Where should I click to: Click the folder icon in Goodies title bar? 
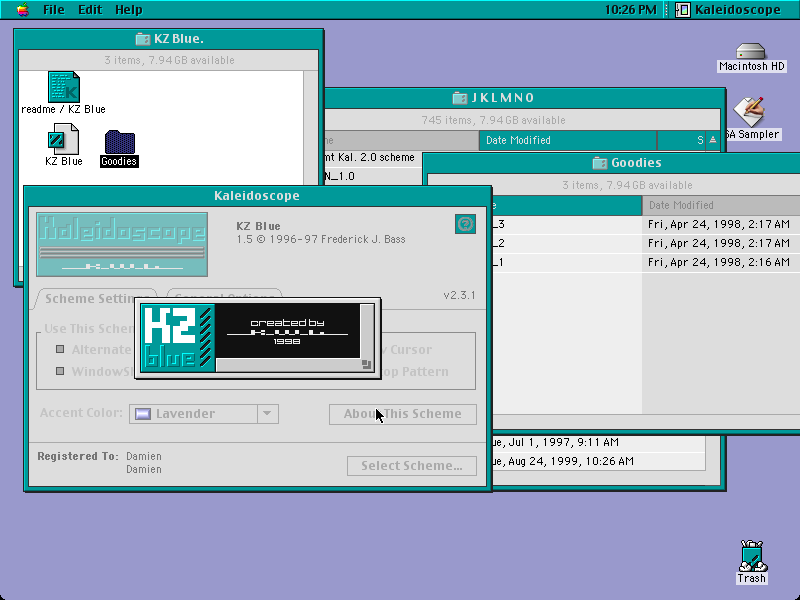(599, 163)
